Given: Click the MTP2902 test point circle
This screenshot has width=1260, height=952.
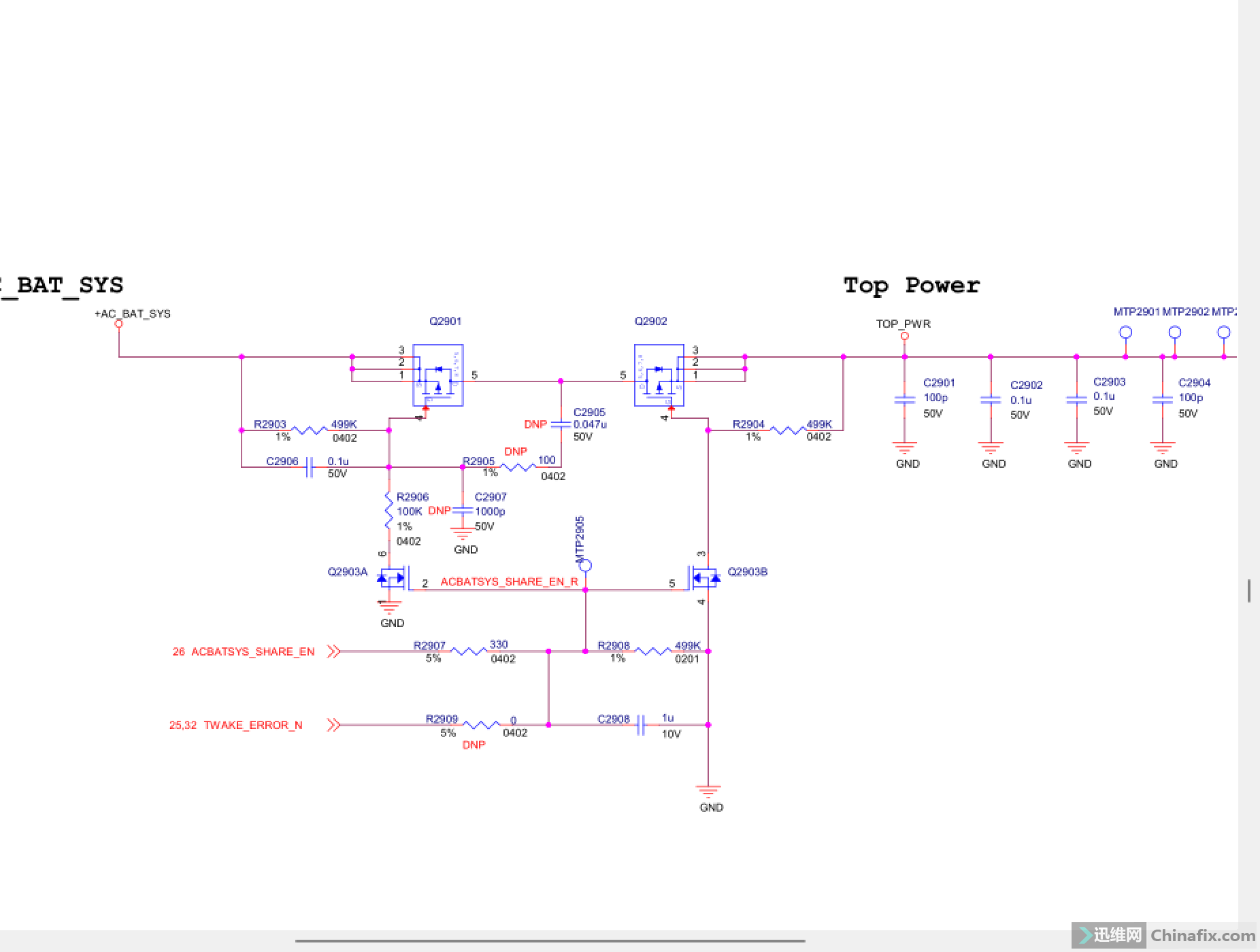Looking at the screenshot, I should point(1175,333).
